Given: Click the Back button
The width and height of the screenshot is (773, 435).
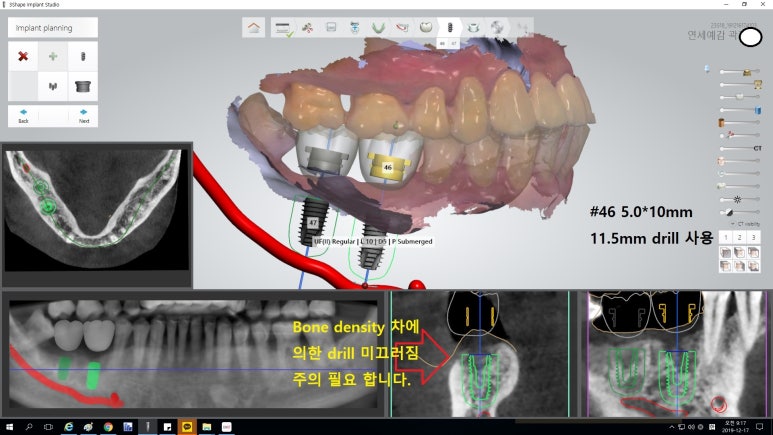Looking at the screenshot, I should [x=23, y=116].
